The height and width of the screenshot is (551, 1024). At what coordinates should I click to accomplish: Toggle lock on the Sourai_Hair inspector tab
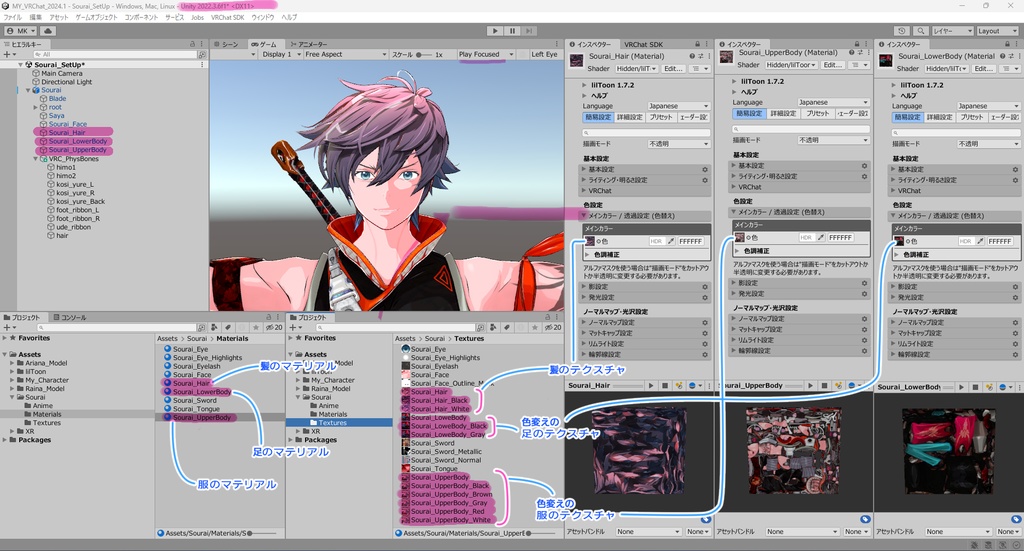pyautogui.click(x=697, y=44)
